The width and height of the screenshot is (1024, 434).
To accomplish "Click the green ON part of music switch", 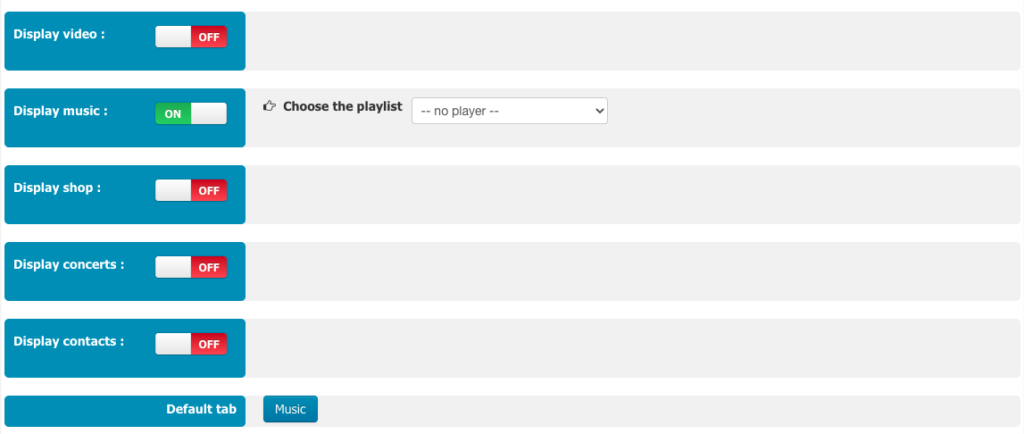I will [x=173, y=114].
